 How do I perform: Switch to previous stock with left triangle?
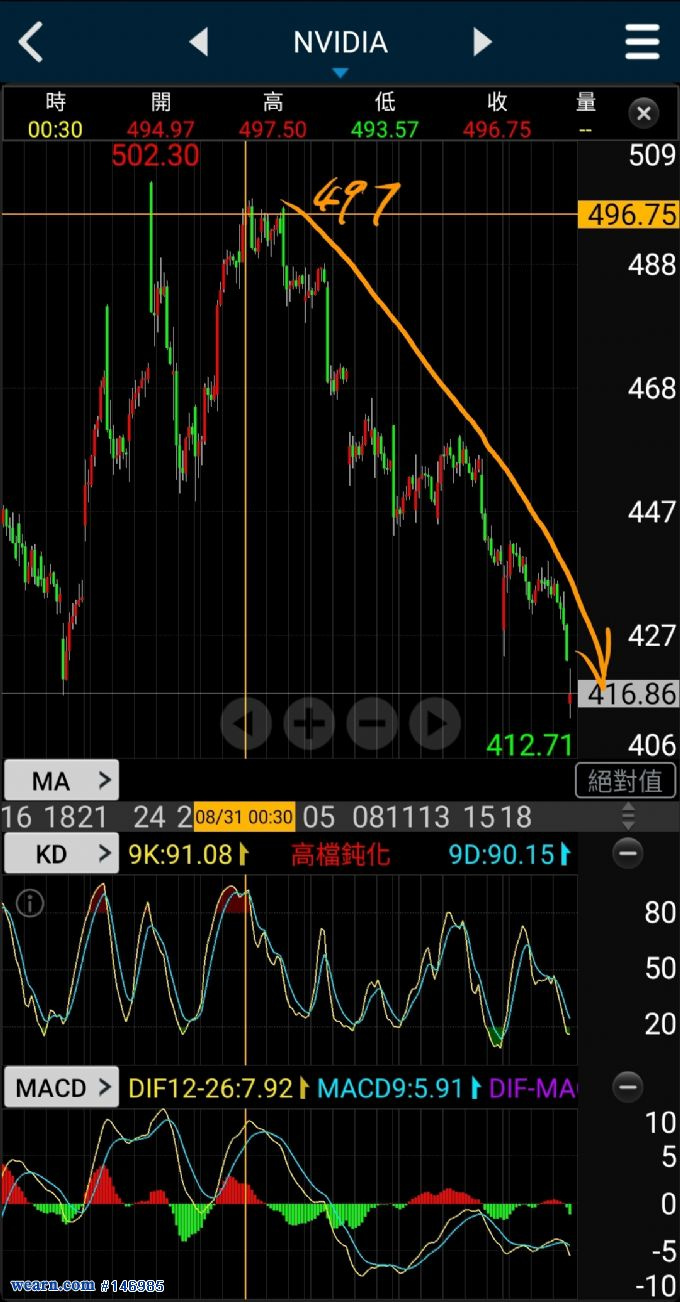pyautogui.click(x=199, y=42)
